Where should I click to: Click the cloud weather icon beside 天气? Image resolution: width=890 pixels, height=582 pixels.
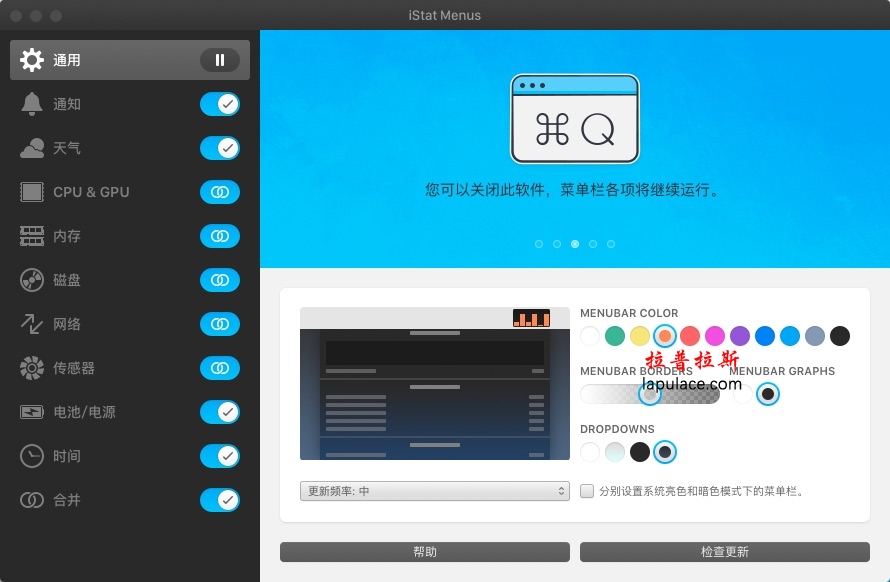click(32, 148)
